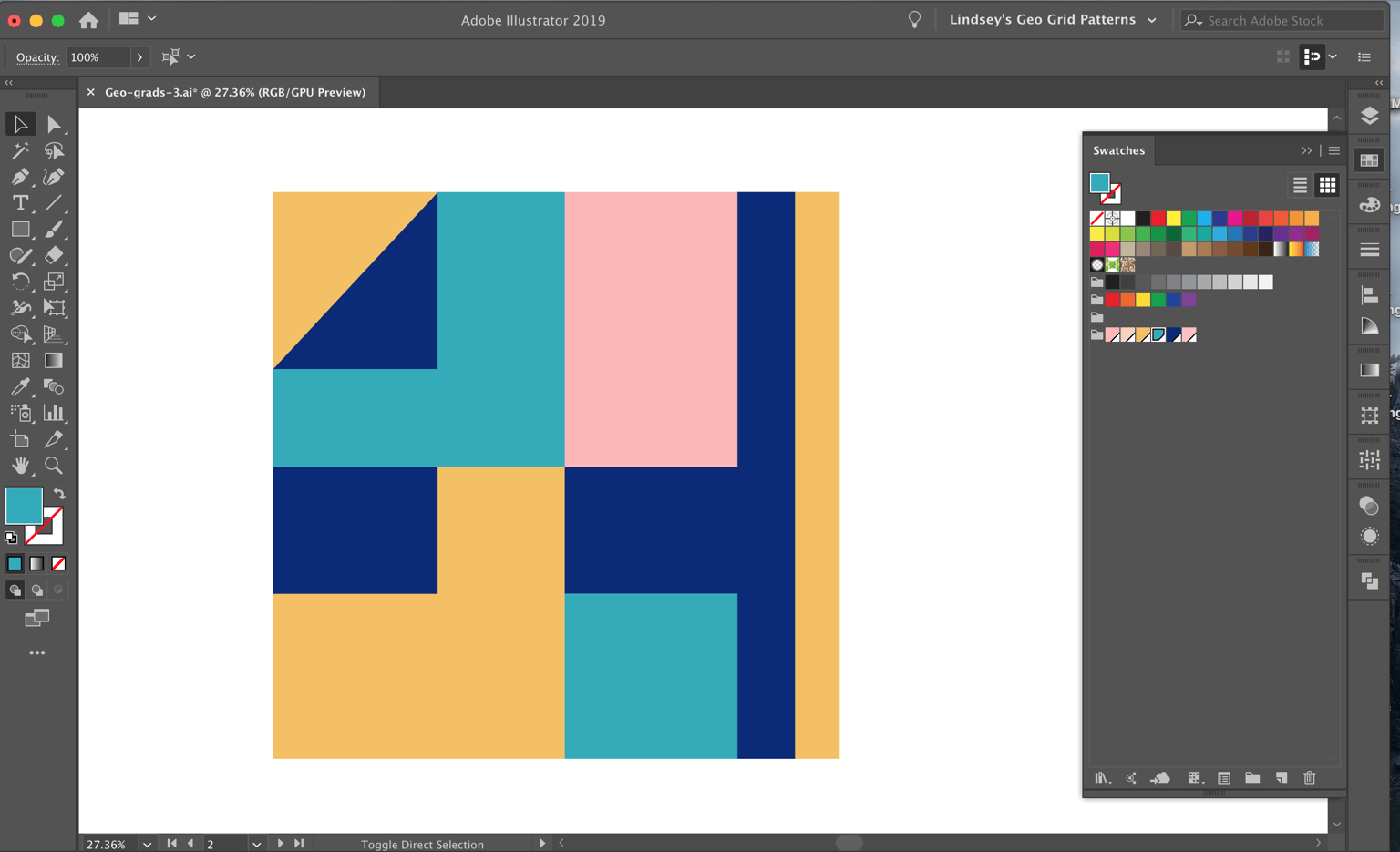The width and height of the screenshot is (1400, 852).
Task: Select the Scale tool
Action: pos(54,282)
